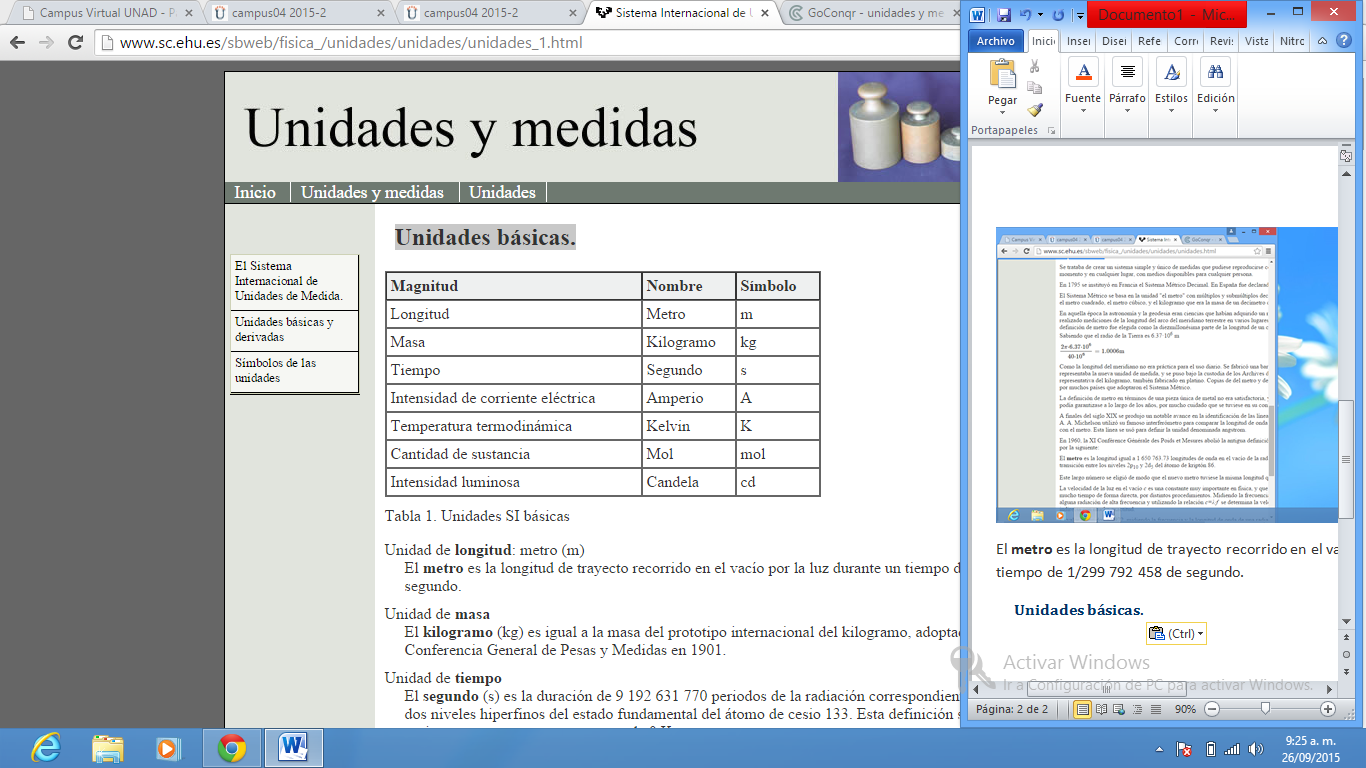1366x768 pixels.
Task: Click Chrome's back navigation arrow
Action: click(x=18, y=43)
